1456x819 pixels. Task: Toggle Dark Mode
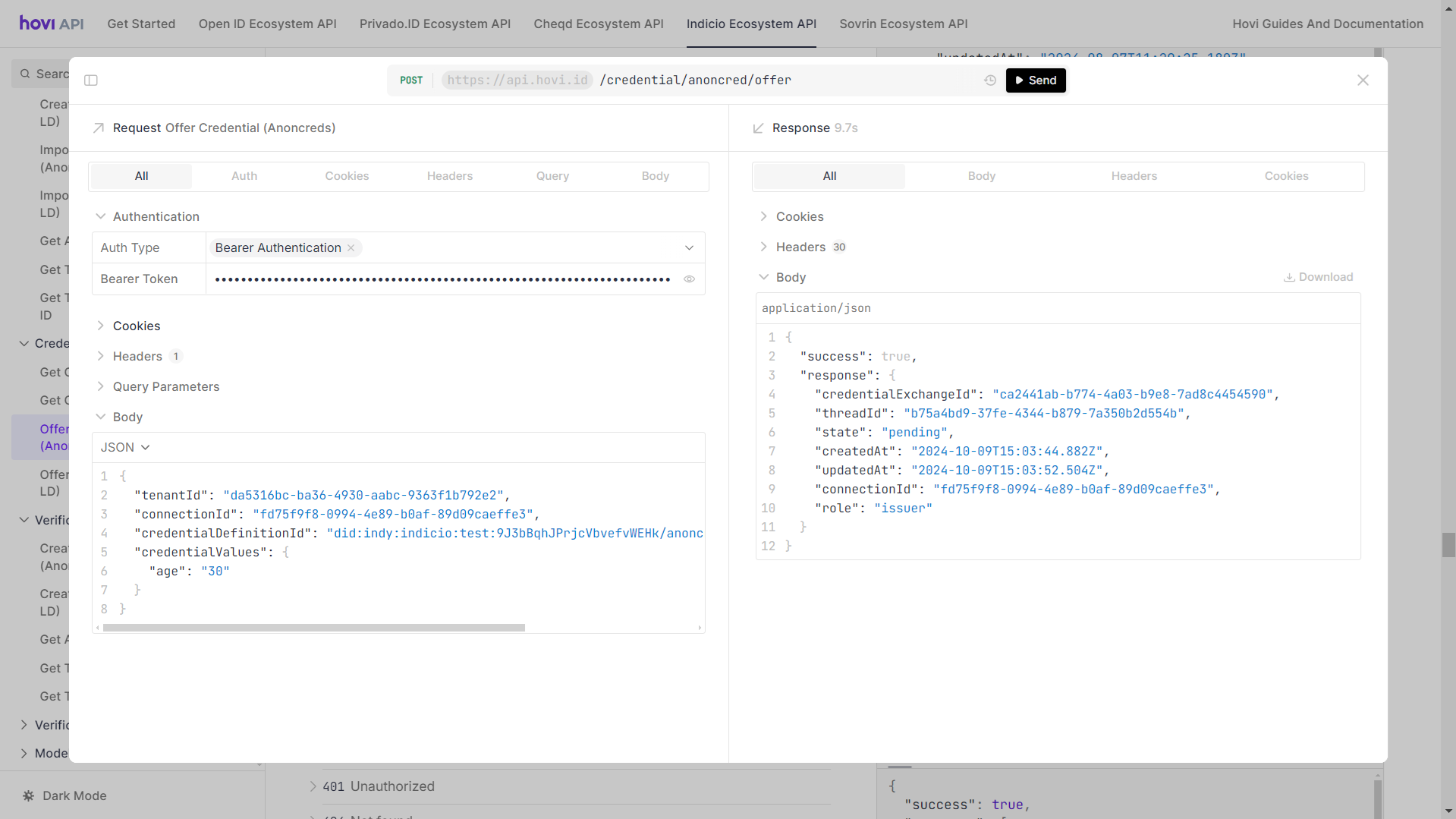[64, 795]
